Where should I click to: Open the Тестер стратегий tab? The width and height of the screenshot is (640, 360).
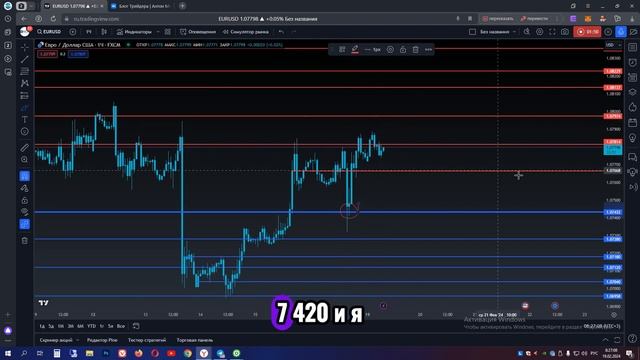(147, 340)
